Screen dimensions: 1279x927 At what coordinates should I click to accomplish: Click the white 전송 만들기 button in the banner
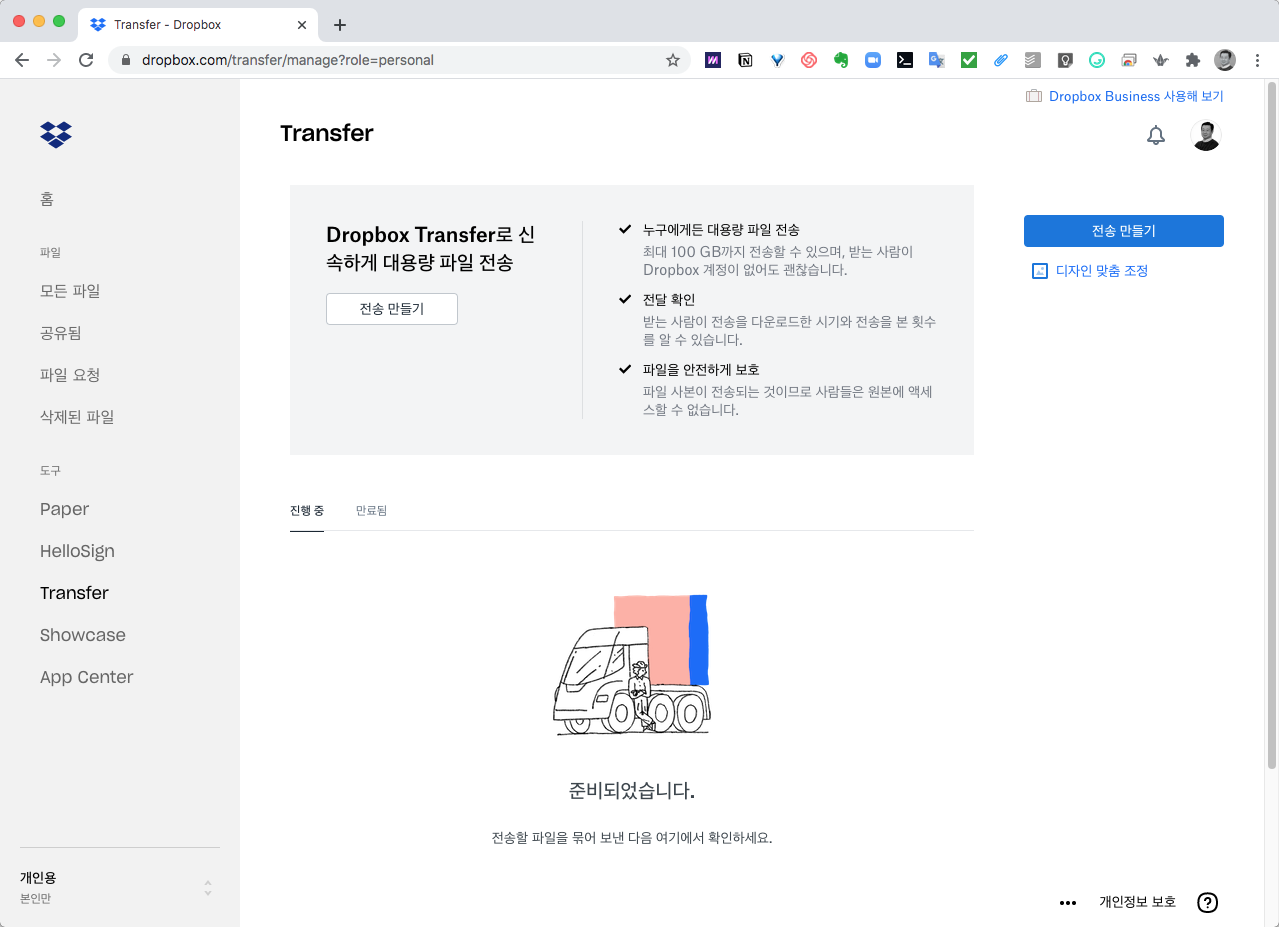coord(392,309)
